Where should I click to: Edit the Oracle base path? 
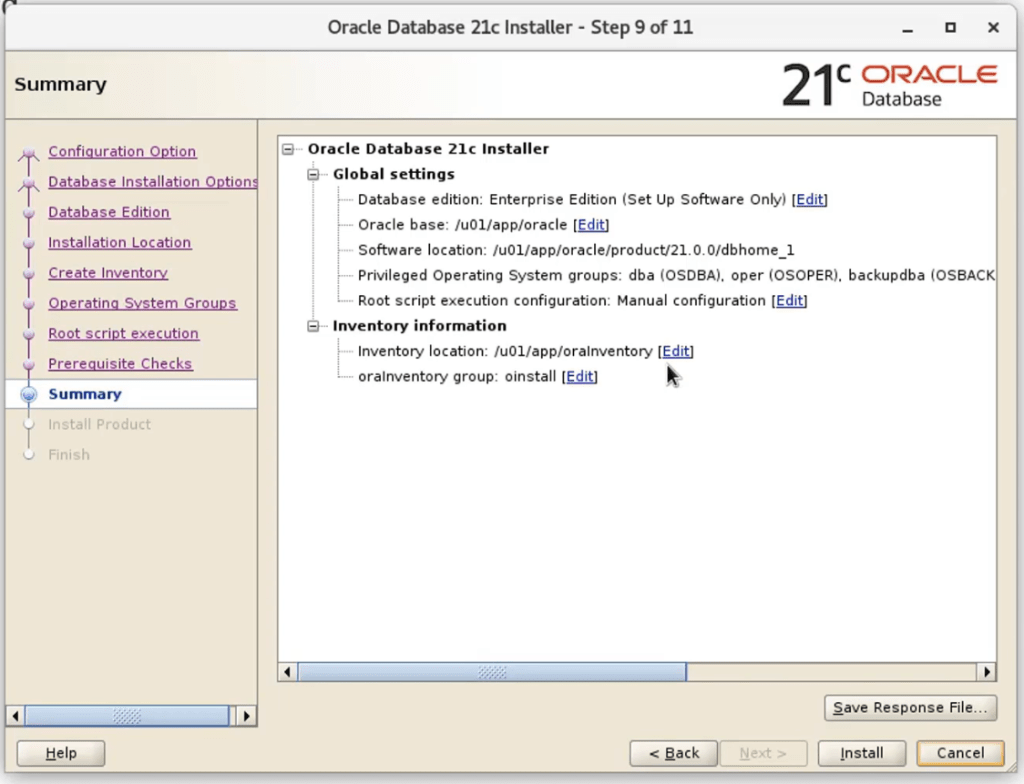coord(591,225)
